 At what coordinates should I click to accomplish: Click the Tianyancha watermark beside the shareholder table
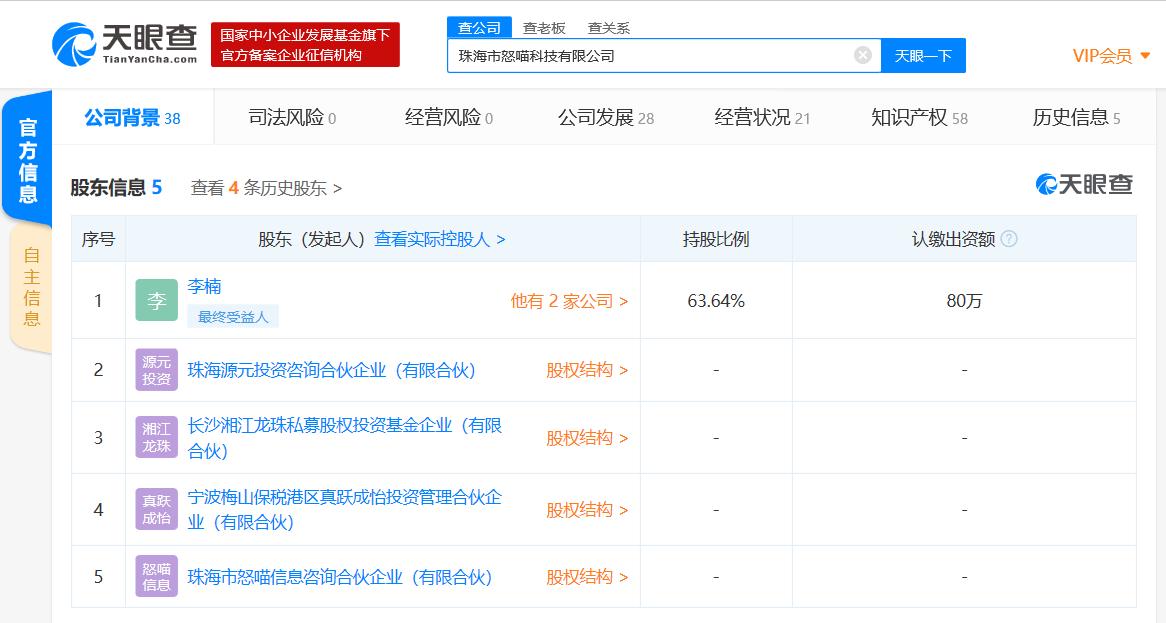point(1084,184)
